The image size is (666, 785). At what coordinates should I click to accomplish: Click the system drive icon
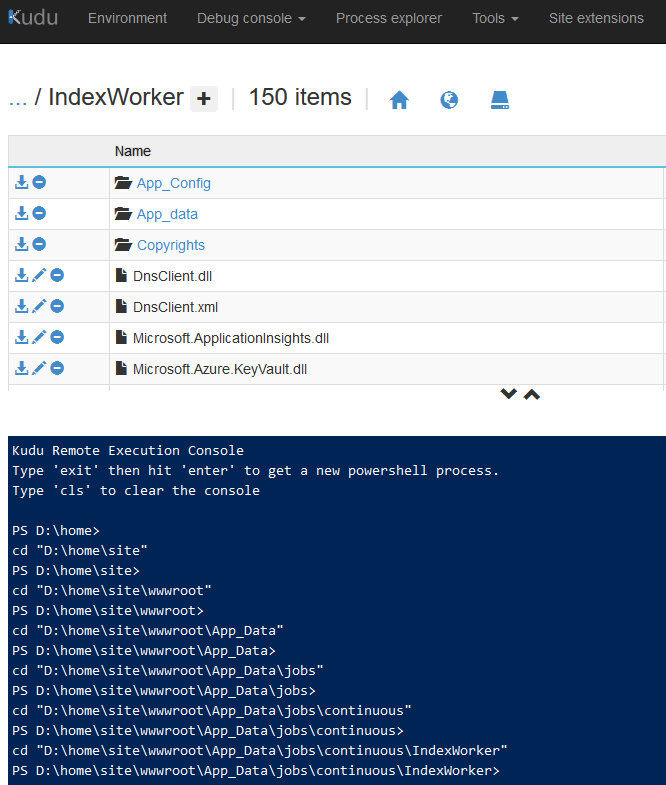(500, 100)
